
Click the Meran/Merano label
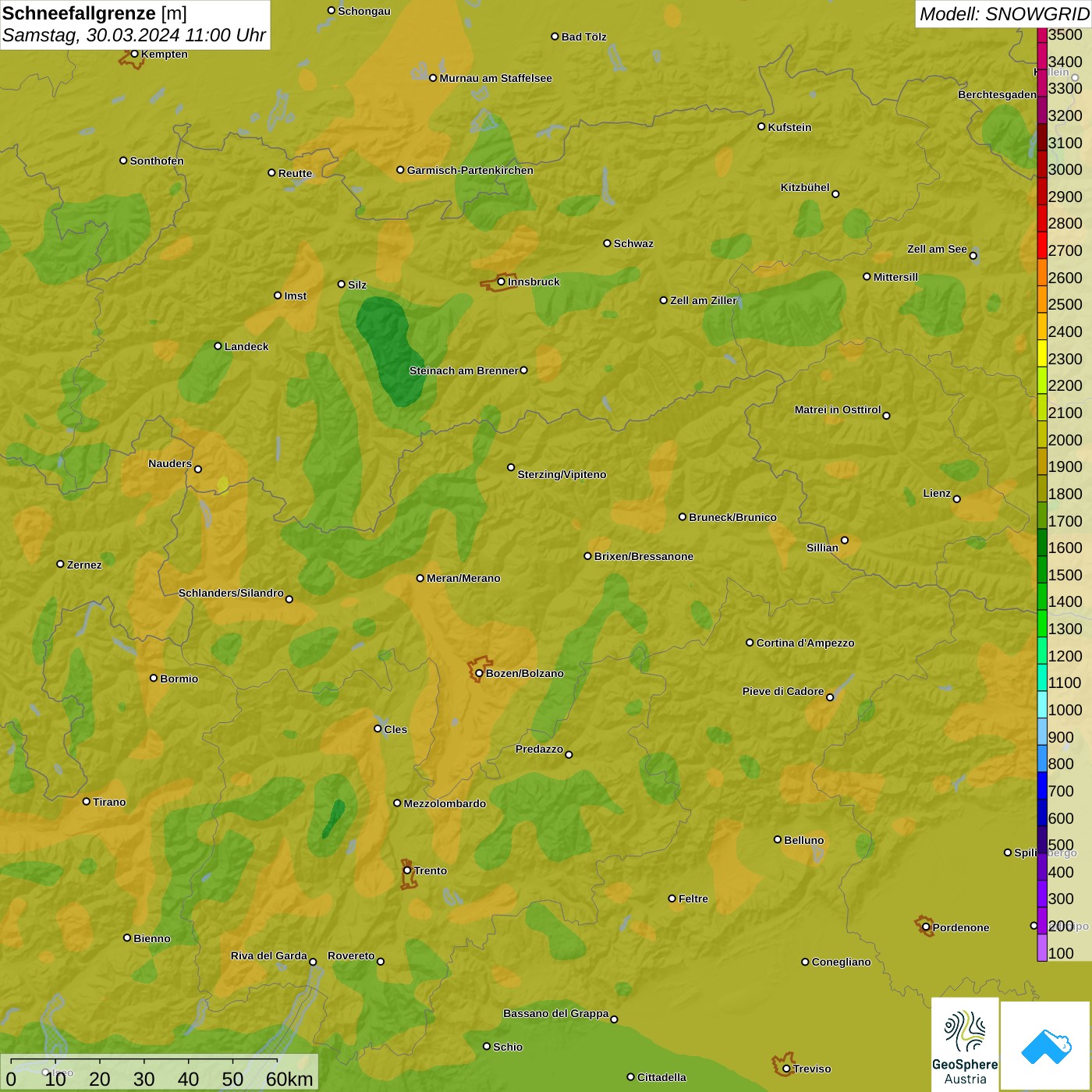pyautogui.click(x=463, y=578)
